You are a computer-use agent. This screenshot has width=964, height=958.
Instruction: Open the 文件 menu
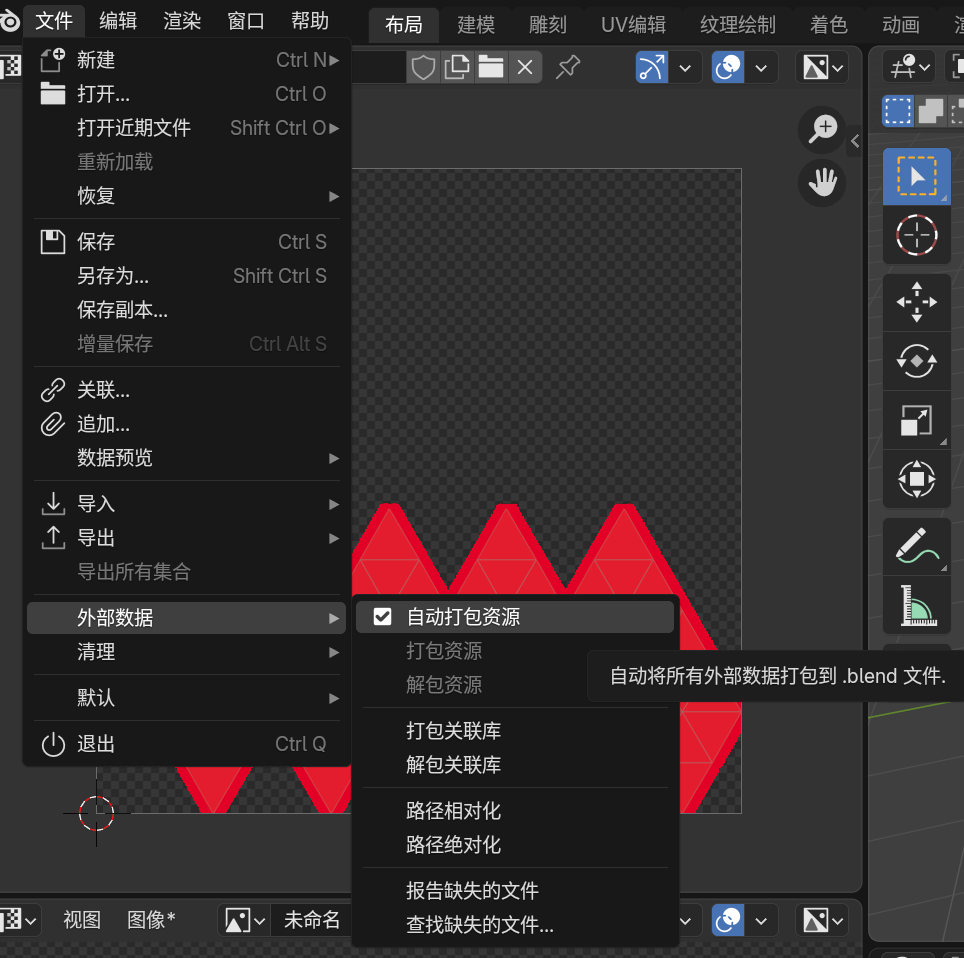pos(54,21)
